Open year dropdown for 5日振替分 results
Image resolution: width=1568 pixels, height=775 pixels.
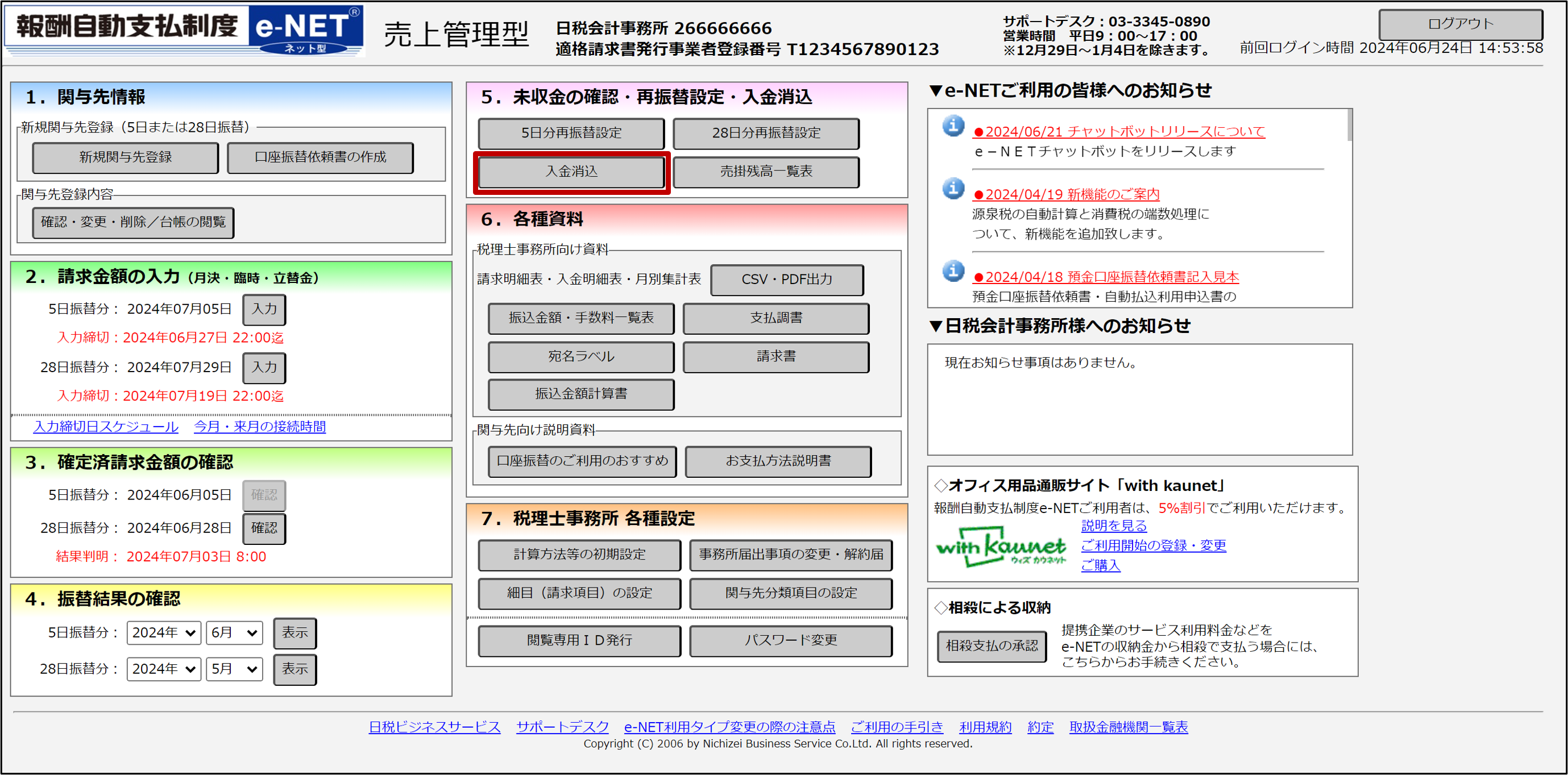[x=164, y=632]
